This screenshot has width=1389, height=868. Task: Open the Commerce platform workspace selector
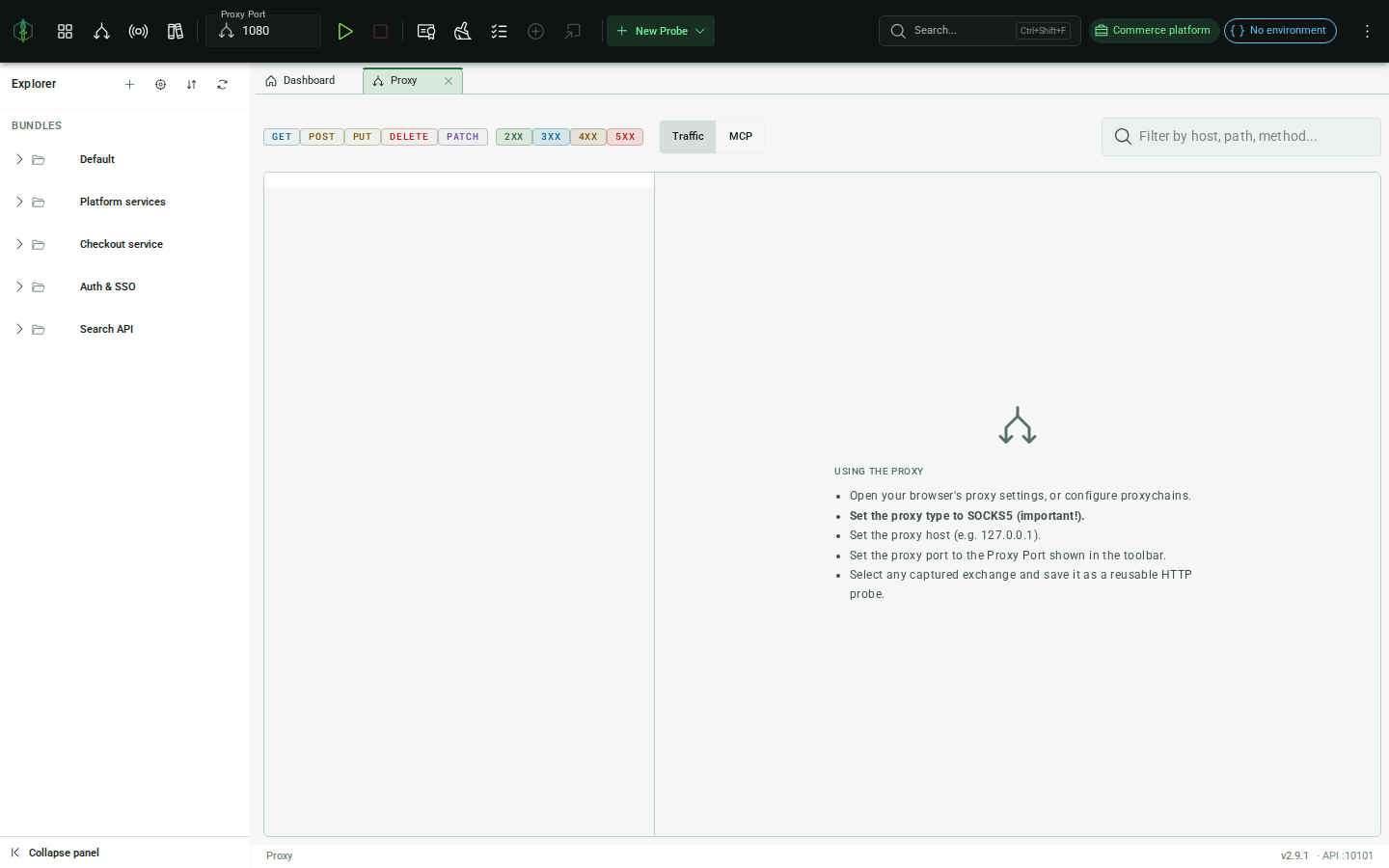1154,31
